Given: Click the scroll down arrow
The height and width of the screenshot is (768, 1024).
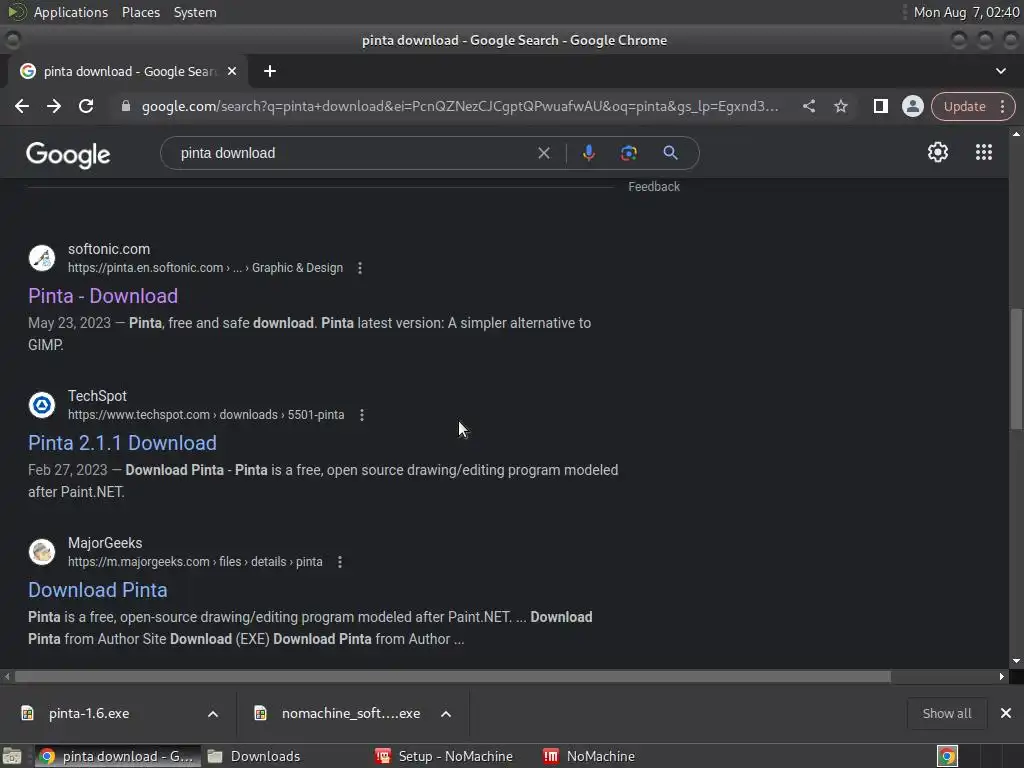Looking at the screenshot, I should 1016,661.
